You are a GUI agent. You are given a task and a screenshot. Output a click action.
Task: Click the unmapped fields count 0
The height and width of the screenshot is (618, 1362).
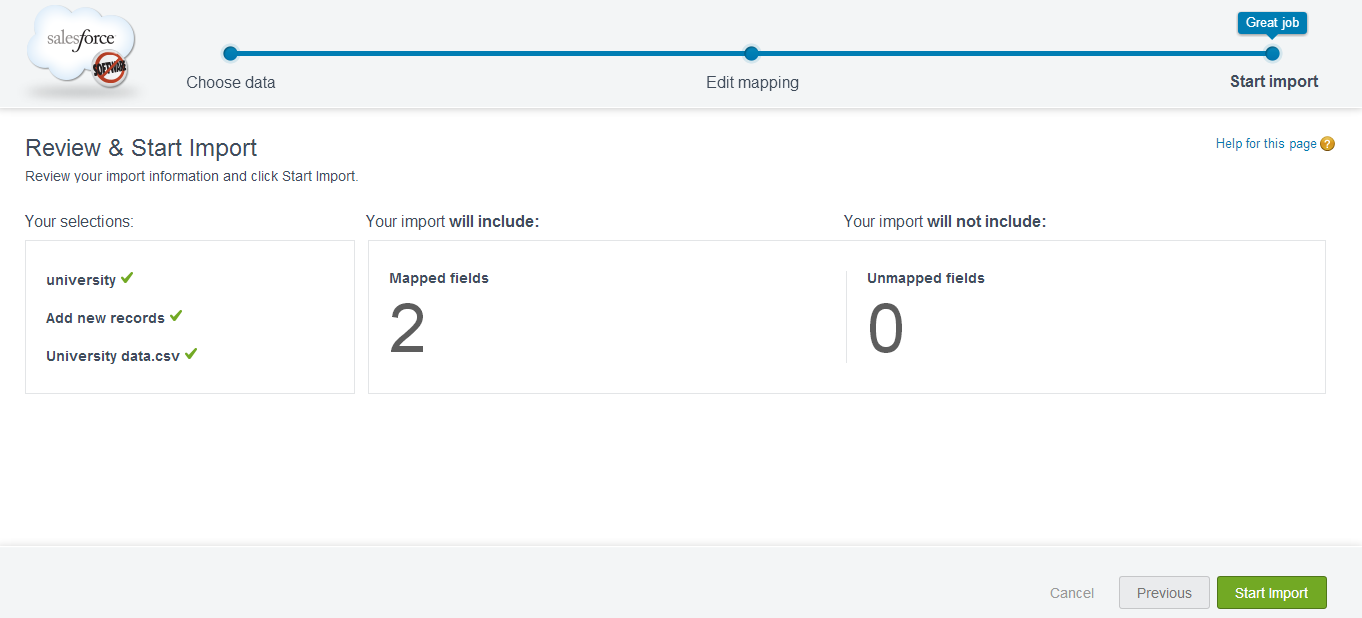886,329
